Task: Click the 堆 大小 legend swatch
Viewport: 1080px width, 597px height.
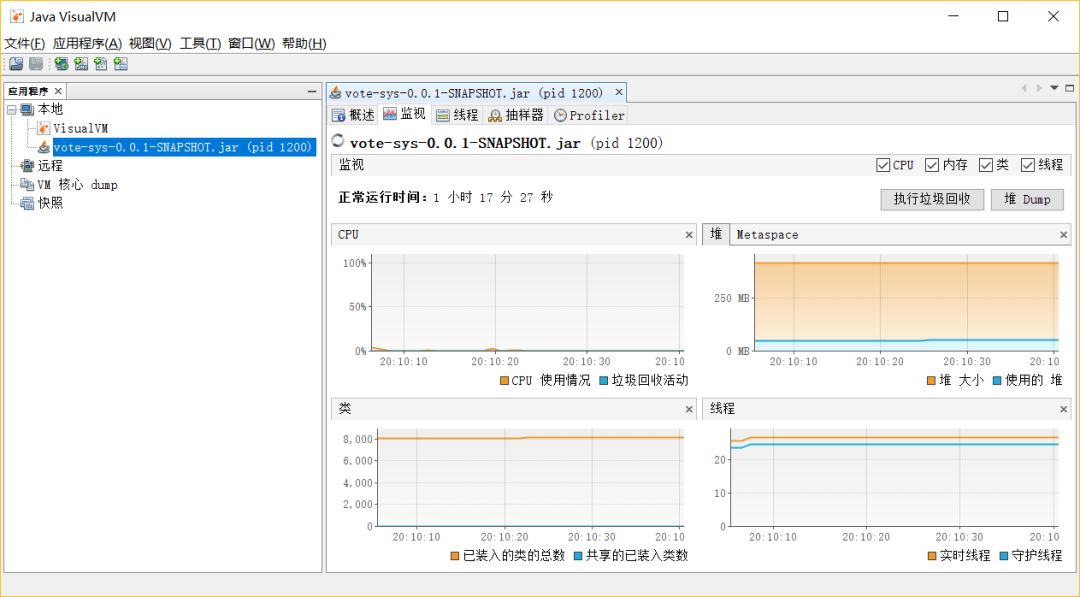Action: click(931, 381)
